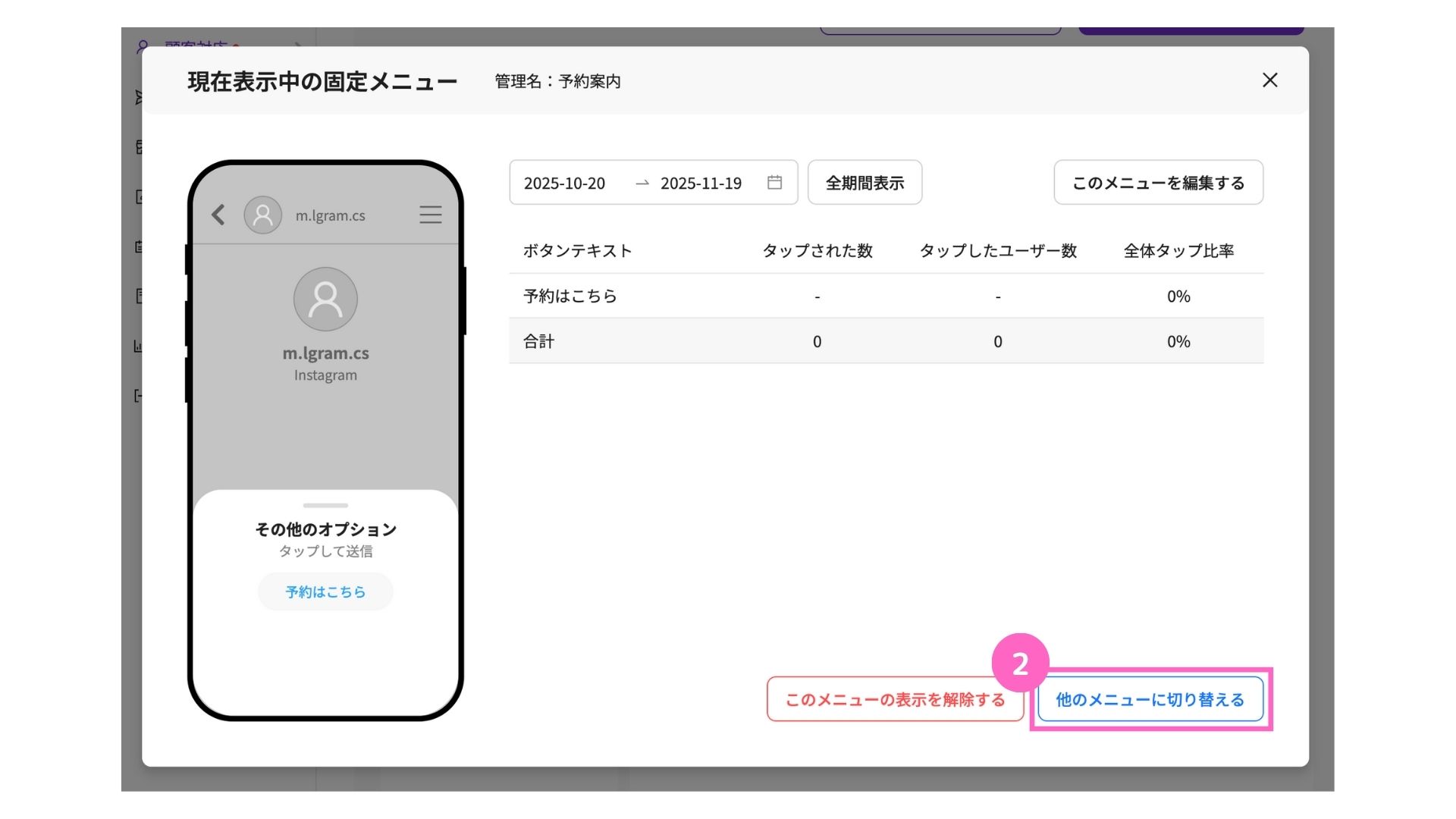Switch menus with 他のメニューに切り替える

tap(1150, 699)
